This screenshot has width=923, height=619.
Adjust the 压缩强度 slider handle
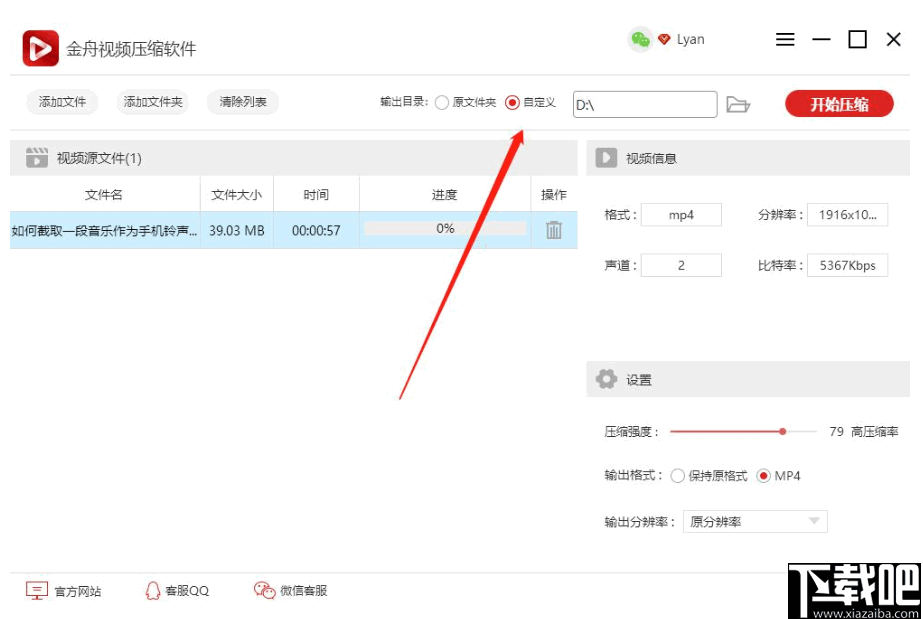click(783, 431)
